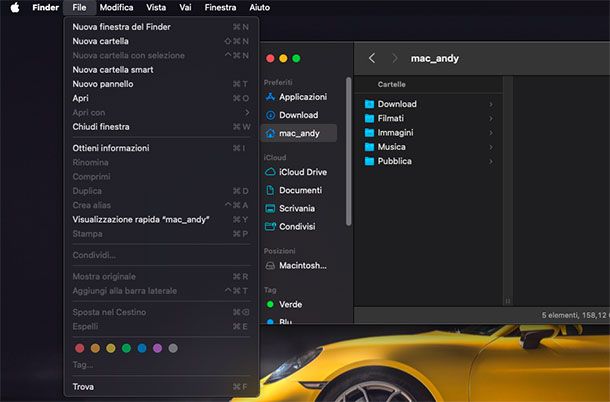Open the Apple menu
The image size is (610, 402).
click(x=15, y=7)
